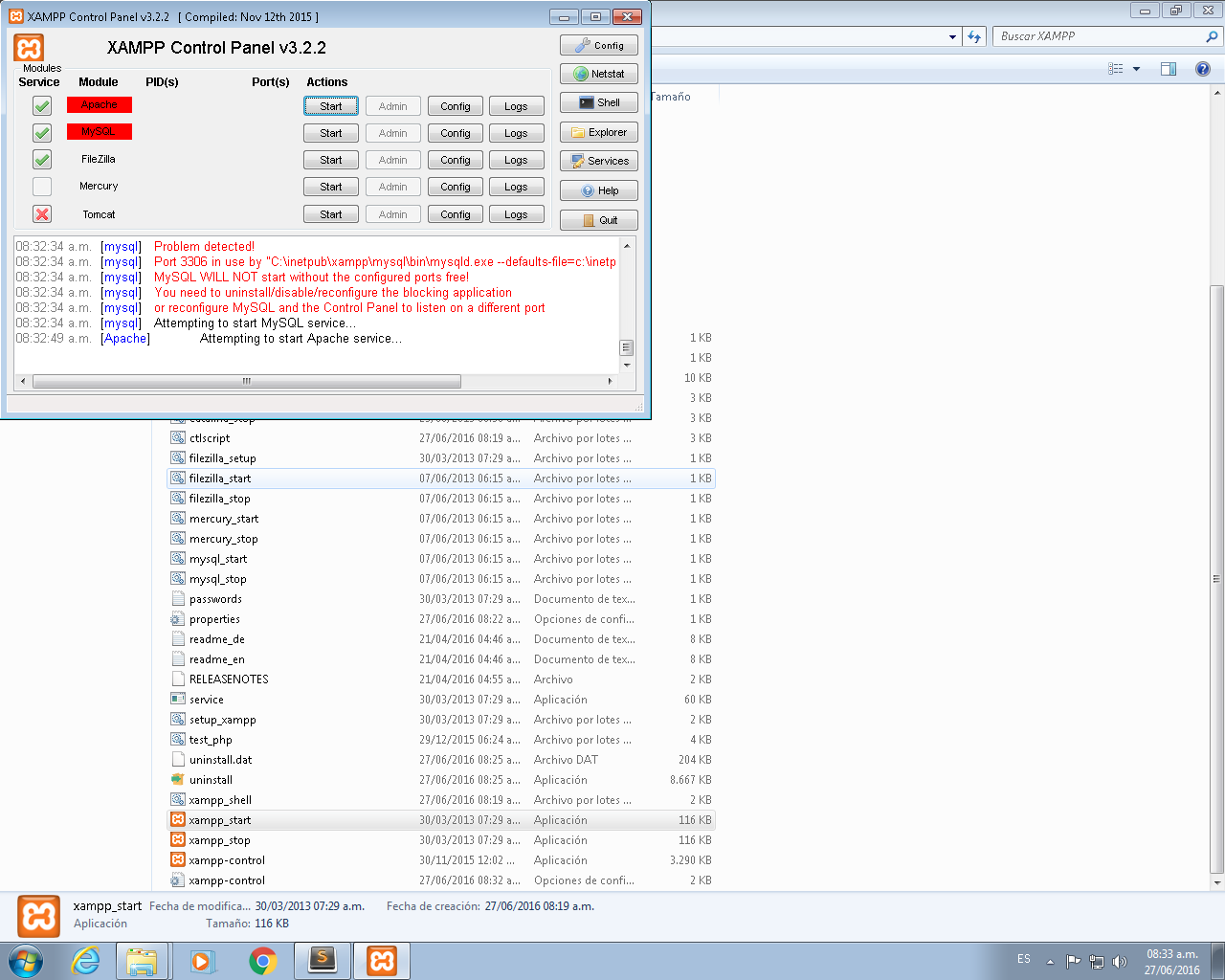This screenshot has height=980, width=1225.
Task: Launch the Shell from the XAMPP panel
Action: (598, 102)
